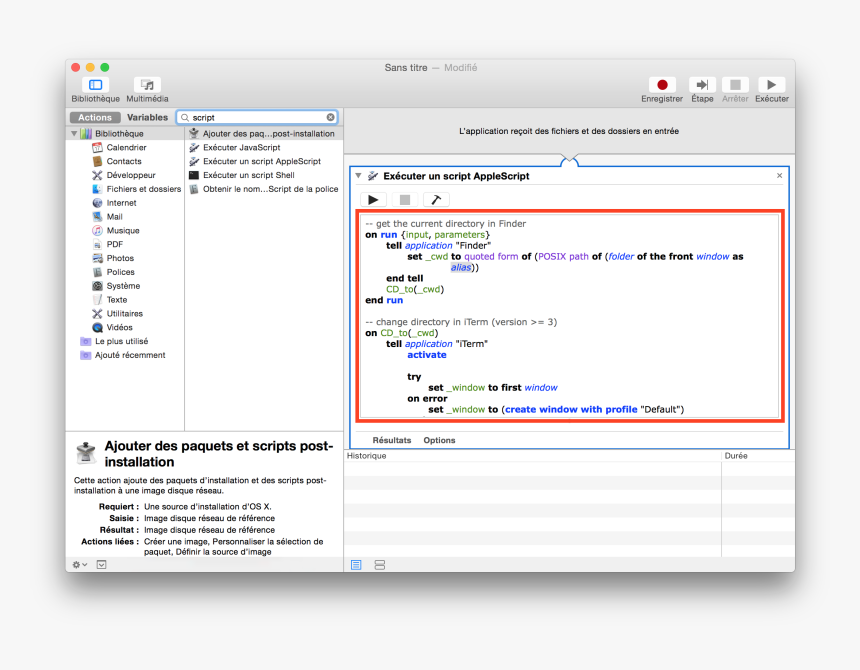Image resolution: width=860 pixels, height=670 pixels.
Task: Select Ajouter des paq...post-installation action
Action: (x=264, y=133)
